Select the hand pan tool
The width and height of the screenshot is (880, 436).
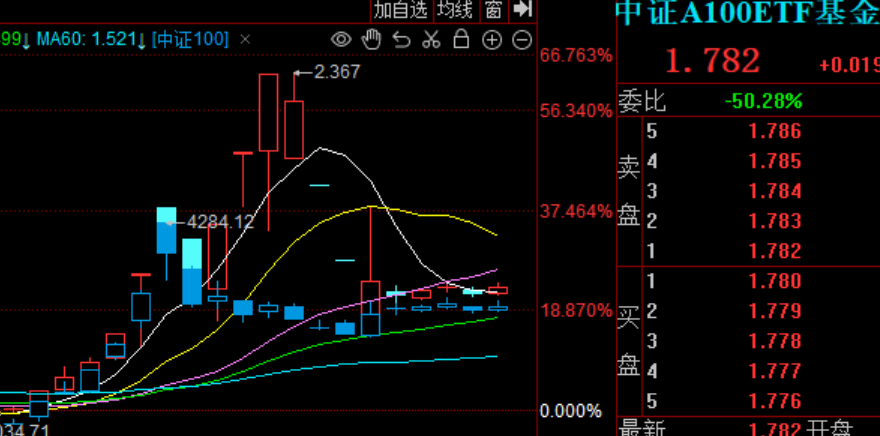click(x=371, y=40)
